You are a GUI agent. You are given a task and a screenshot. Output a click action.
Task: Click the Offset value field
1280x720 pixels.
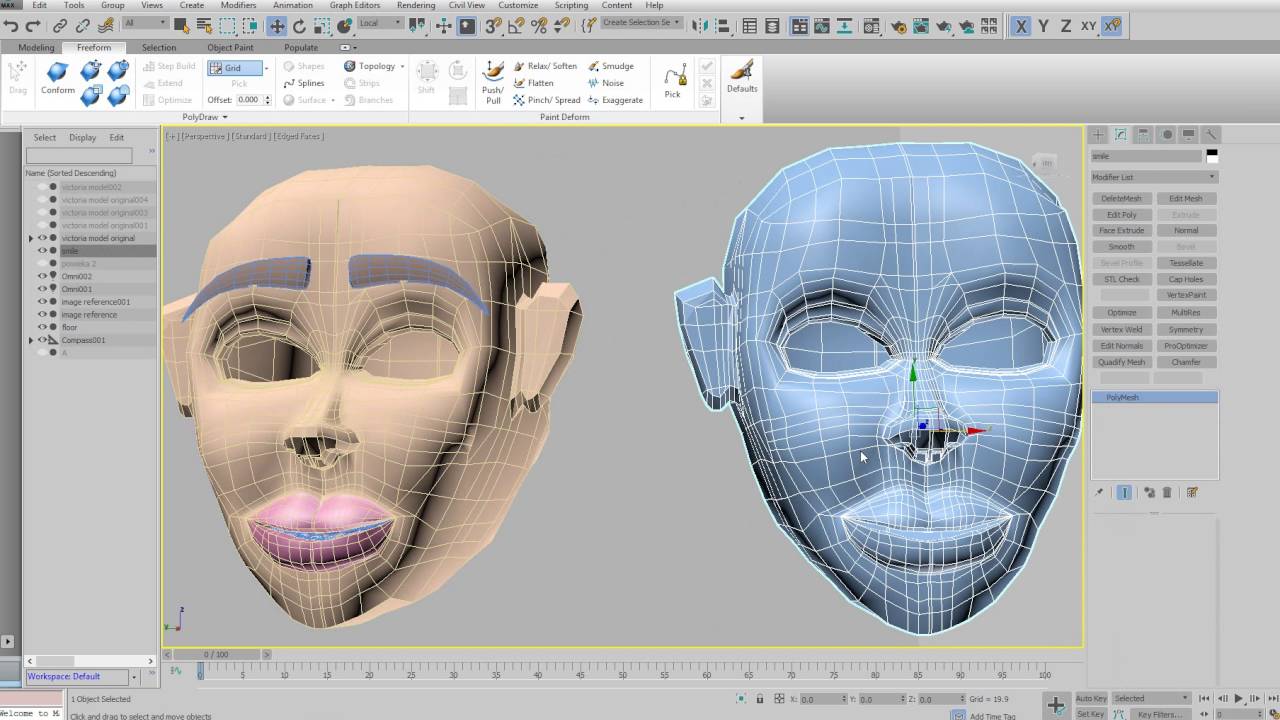pos(248,100)
